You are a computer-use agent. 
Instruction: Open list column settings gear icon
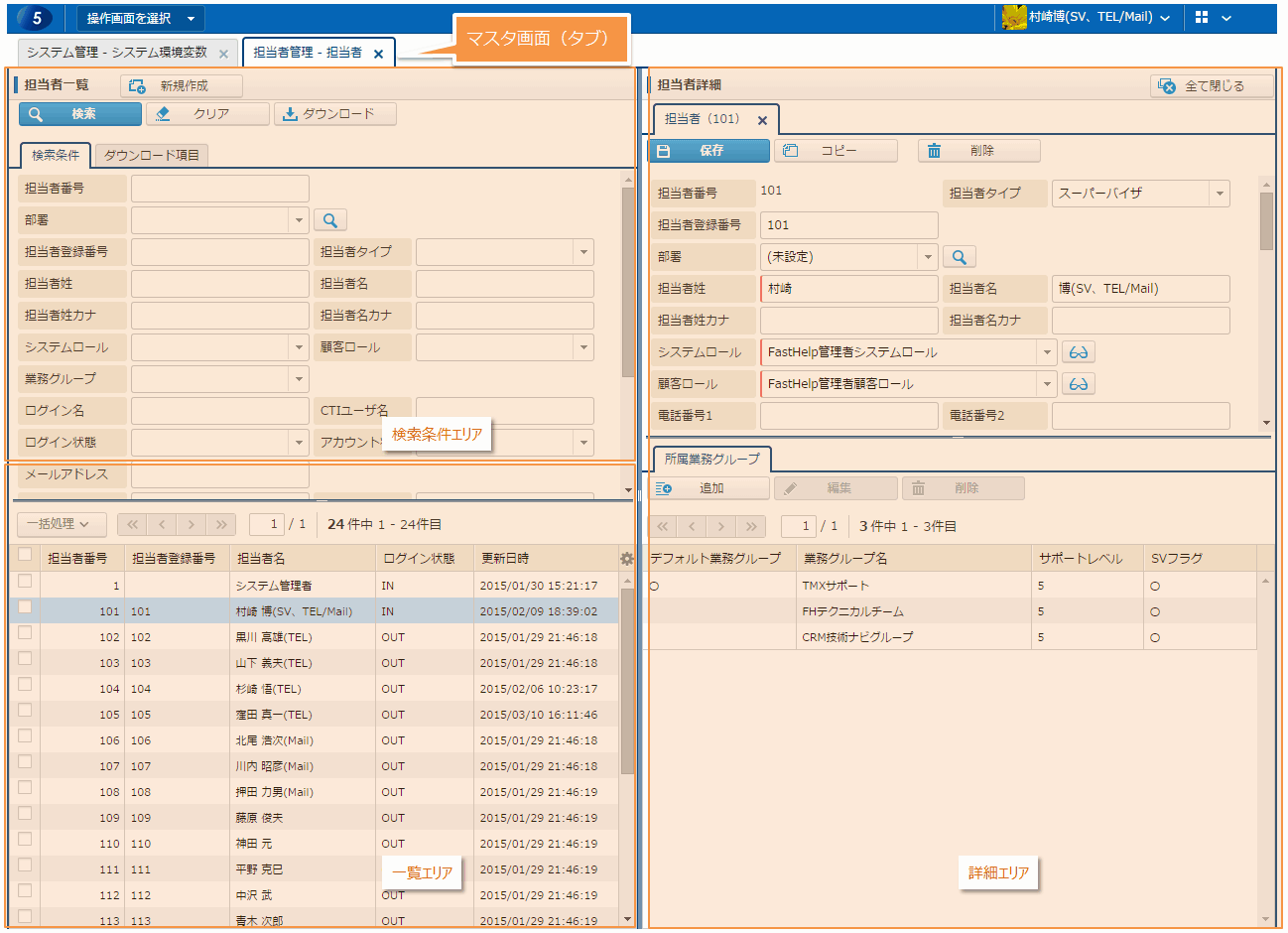626,559
